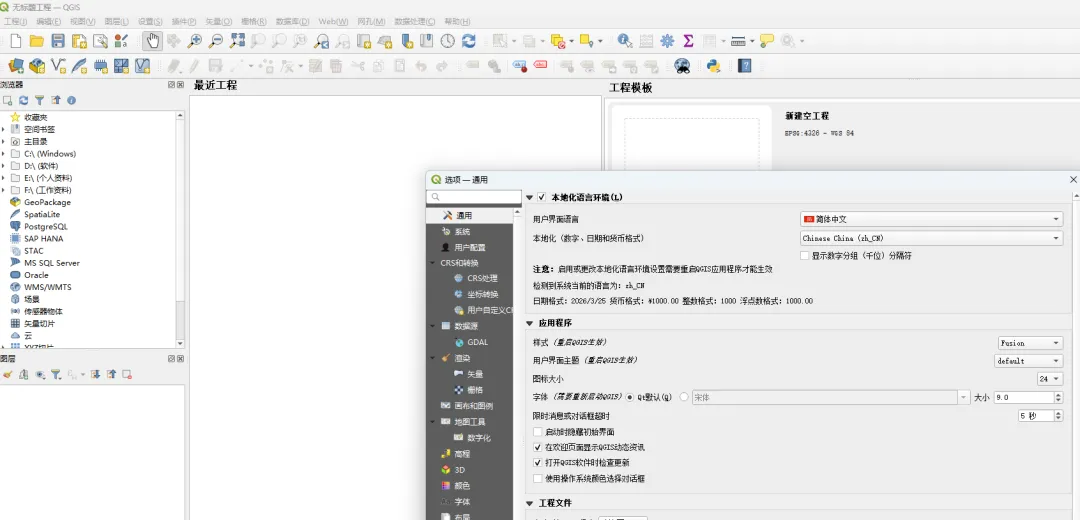
Task: Click the Zoom Out magnifier tool
Action: pos(216,41)
